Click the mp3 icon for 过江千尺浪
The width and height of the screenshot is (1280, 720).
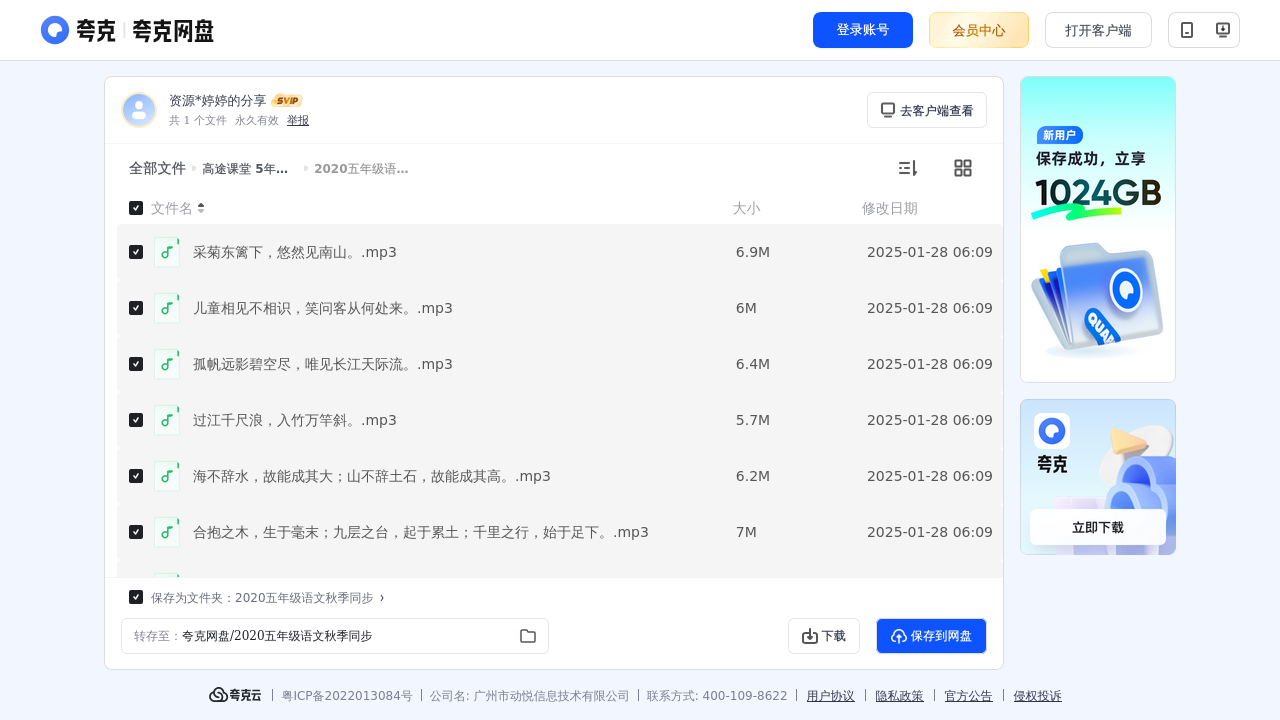click(167, 420)
